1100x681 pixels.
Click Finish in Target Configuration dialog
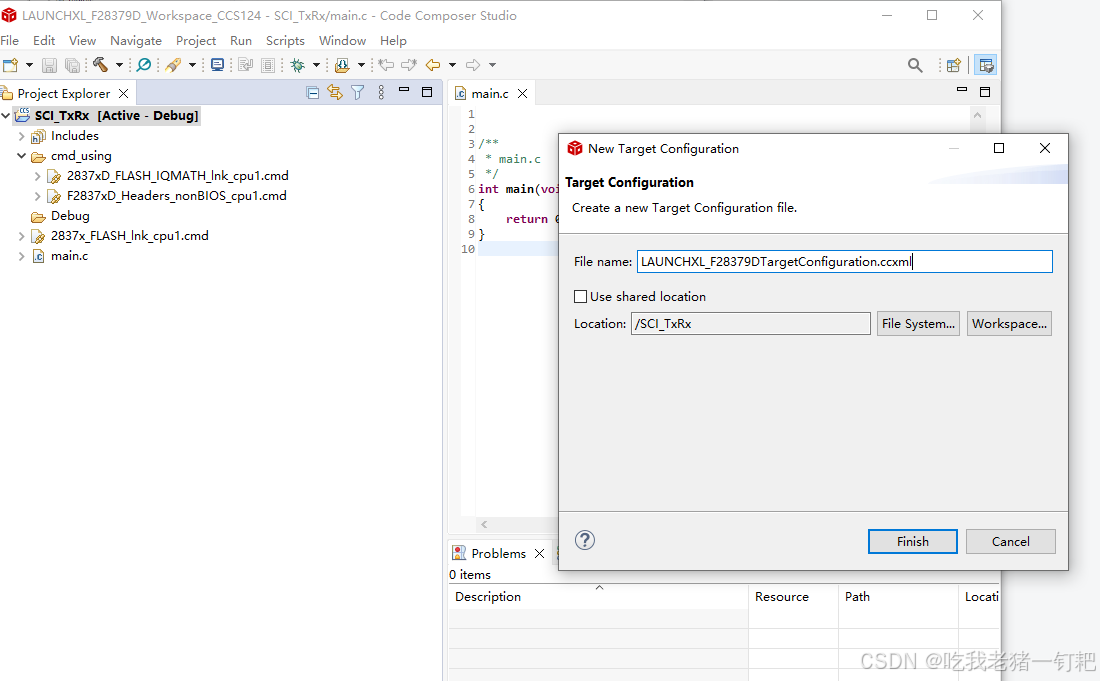click(x=913, y=541)
